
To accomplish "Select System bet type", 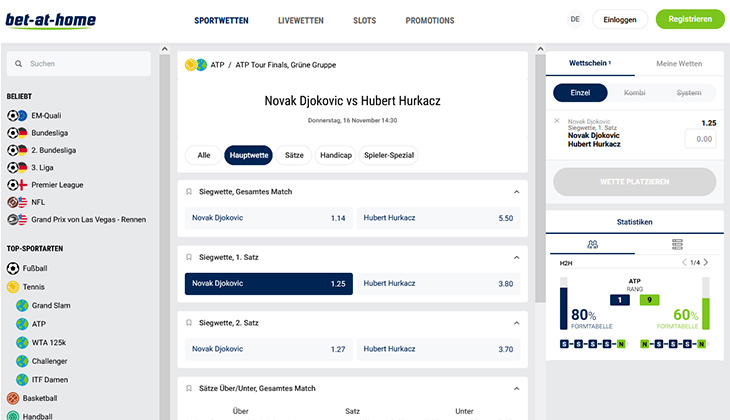I will click(689, 93).
